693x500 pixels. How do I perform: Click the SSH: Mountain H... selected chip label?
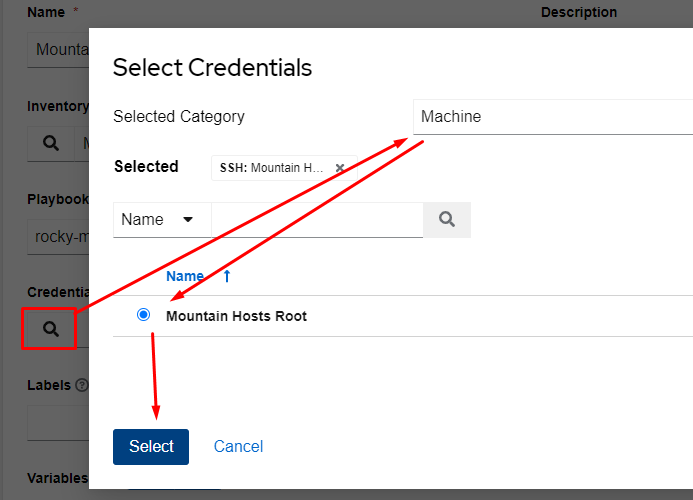[273, 168]
